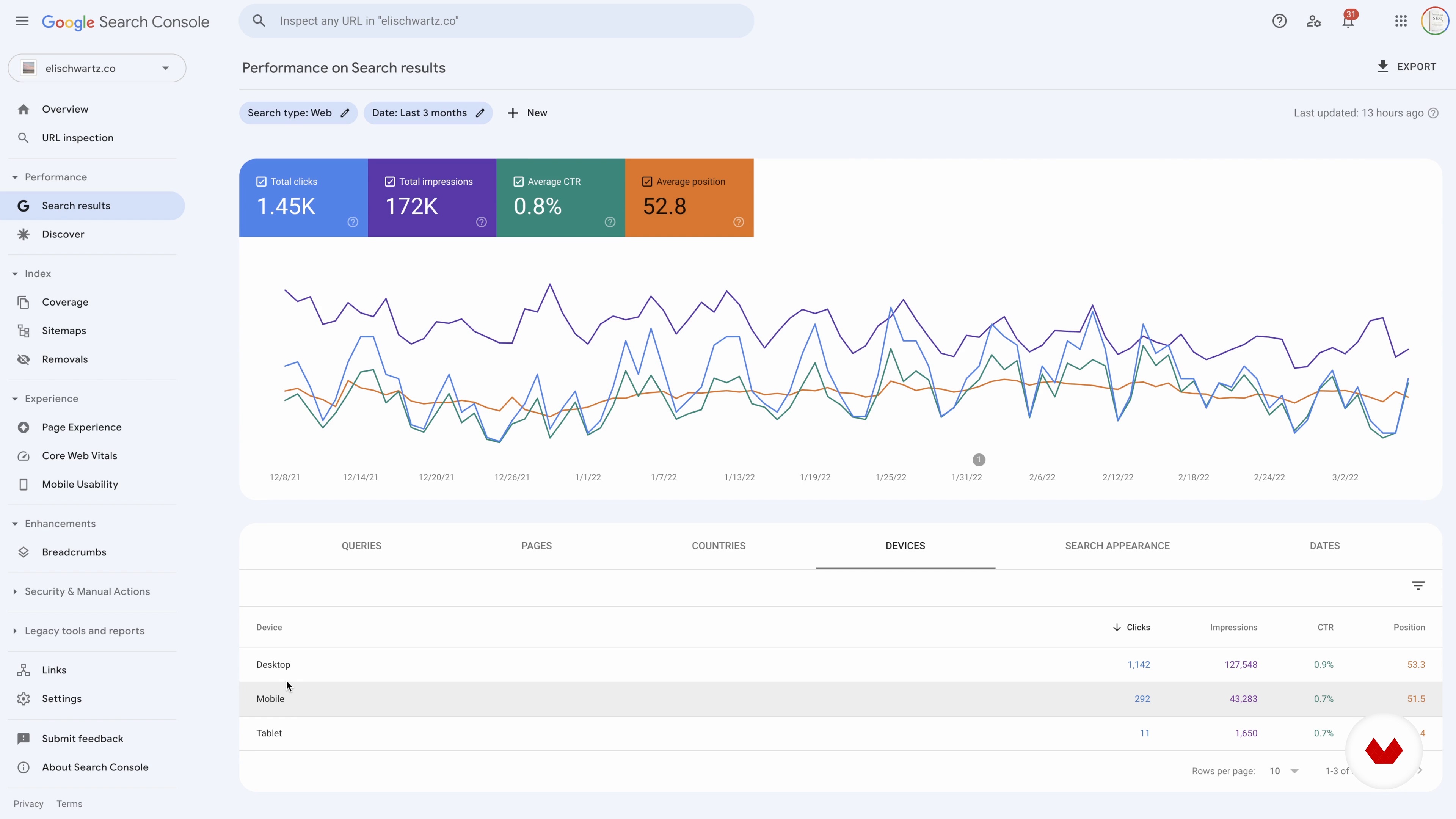Click the Total clicks blue metric card

303,198
